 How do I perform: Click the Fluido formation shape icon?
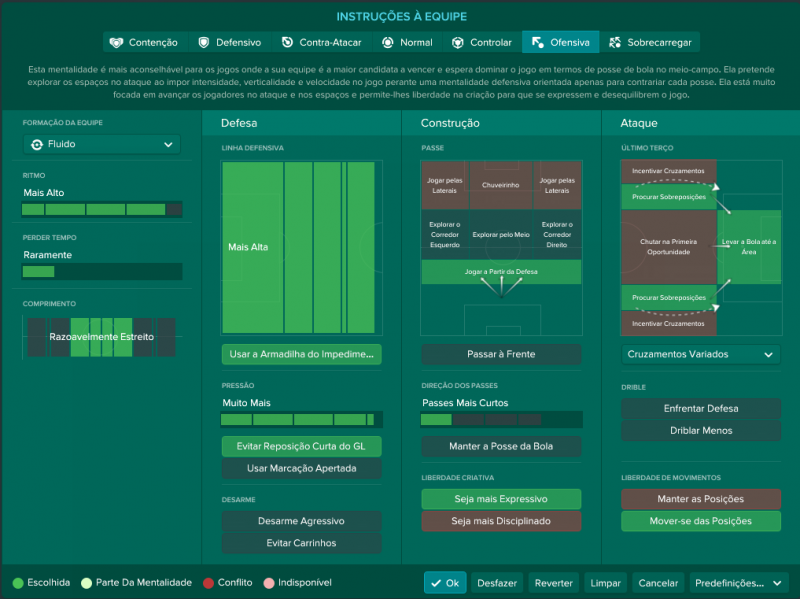coord(37,144)
